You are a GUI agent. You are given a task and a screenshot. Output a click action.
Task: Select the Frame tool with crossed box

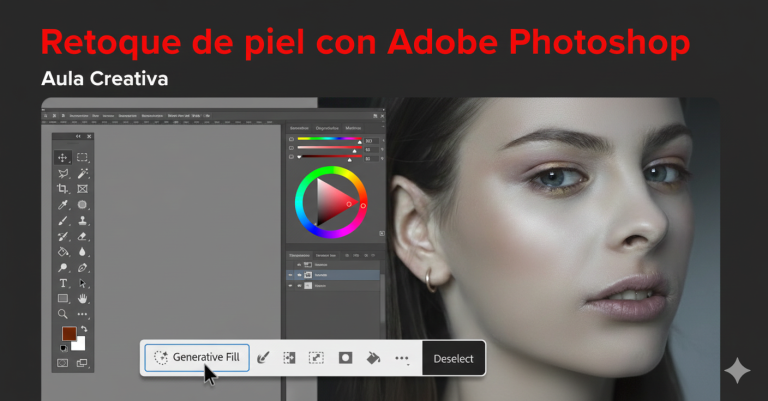tap(82, 189)
